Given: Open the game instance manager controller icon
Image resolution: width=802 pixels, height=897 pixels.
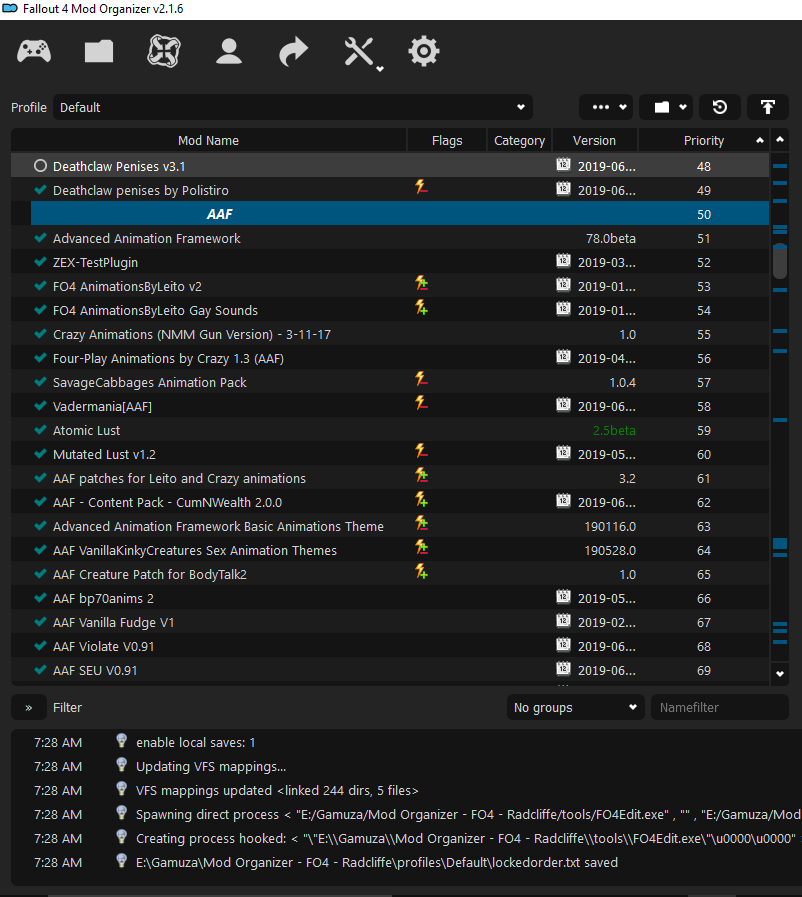Looking at the screenshot, I should [34, 51].
